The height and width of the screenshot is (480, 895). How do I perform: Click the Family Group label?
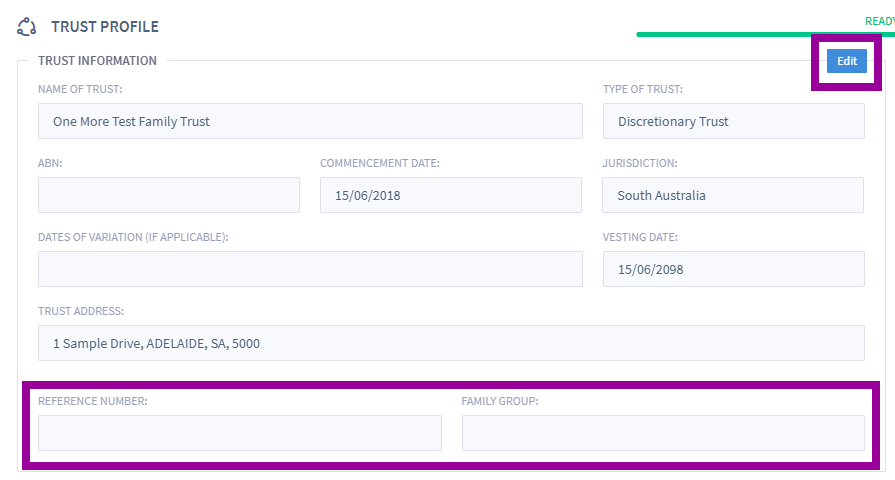(x=499, y=401)
